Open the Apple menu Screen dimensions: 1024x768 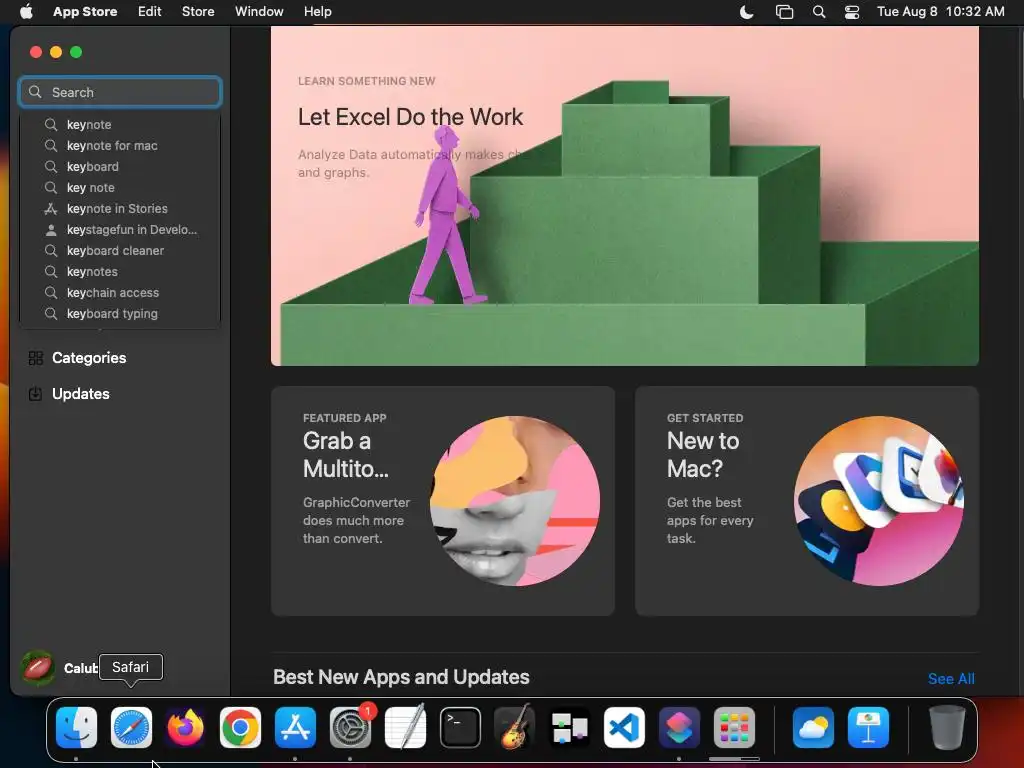pos(26,12)
